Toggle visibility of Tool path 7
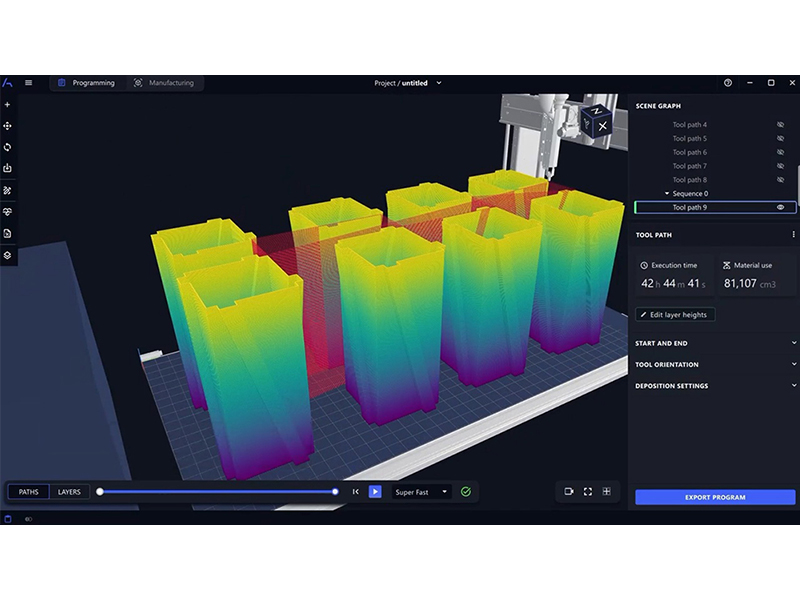Viewport: 800px width, 600px height. coord(780,166)
